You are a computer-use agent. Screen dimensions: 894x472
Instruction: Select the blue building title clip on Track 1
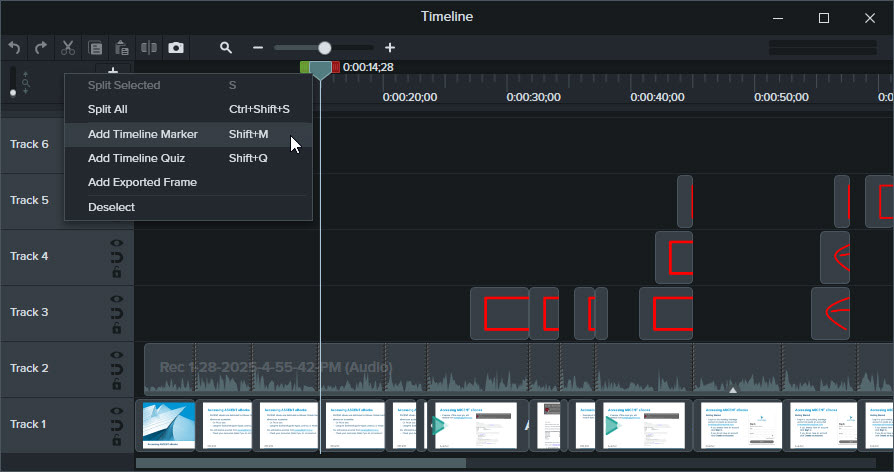[x=168, y=425]
